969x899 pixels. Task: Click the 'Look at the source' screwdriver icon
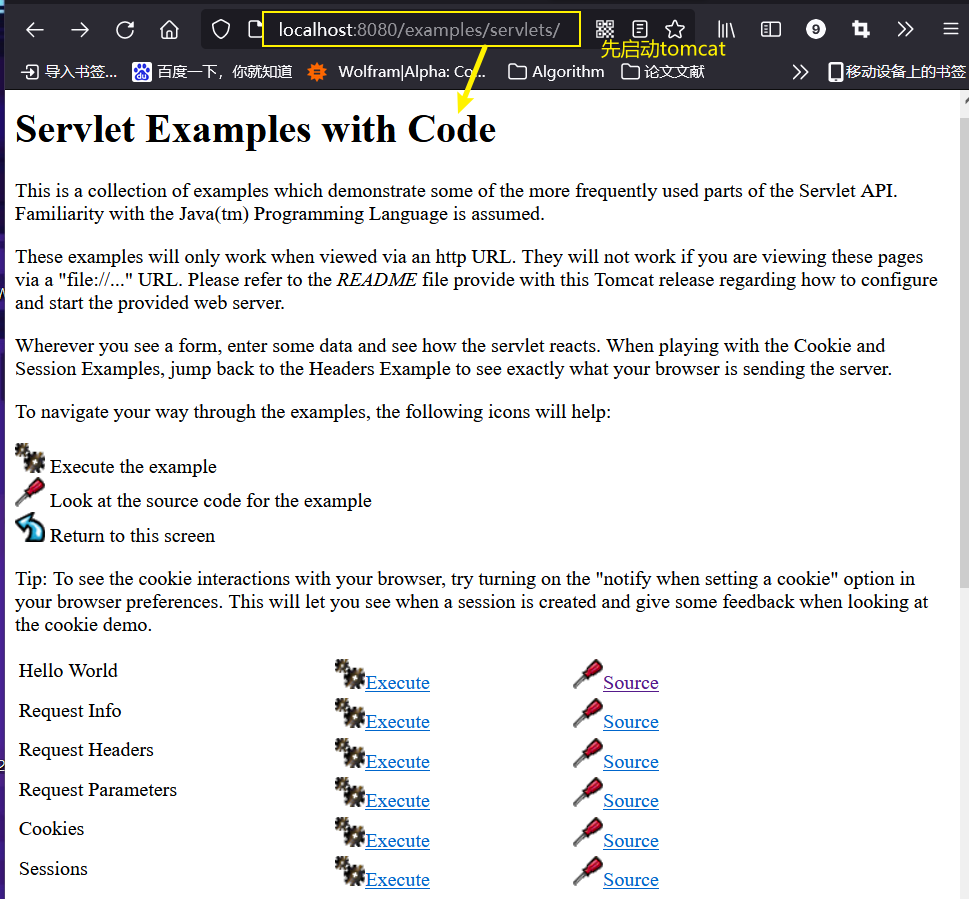tap(30, 492)
